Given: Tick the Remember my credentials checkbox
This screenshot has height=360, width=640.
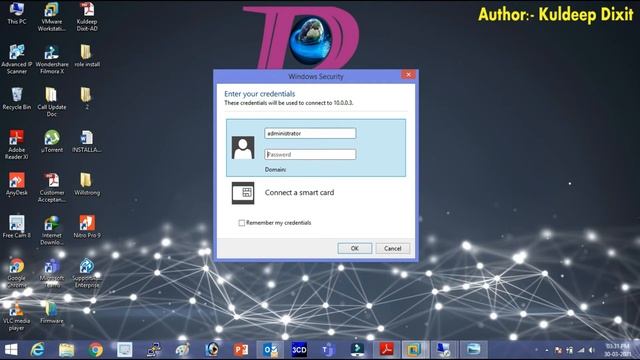Looking at the screenshot, I should [242, 223].
